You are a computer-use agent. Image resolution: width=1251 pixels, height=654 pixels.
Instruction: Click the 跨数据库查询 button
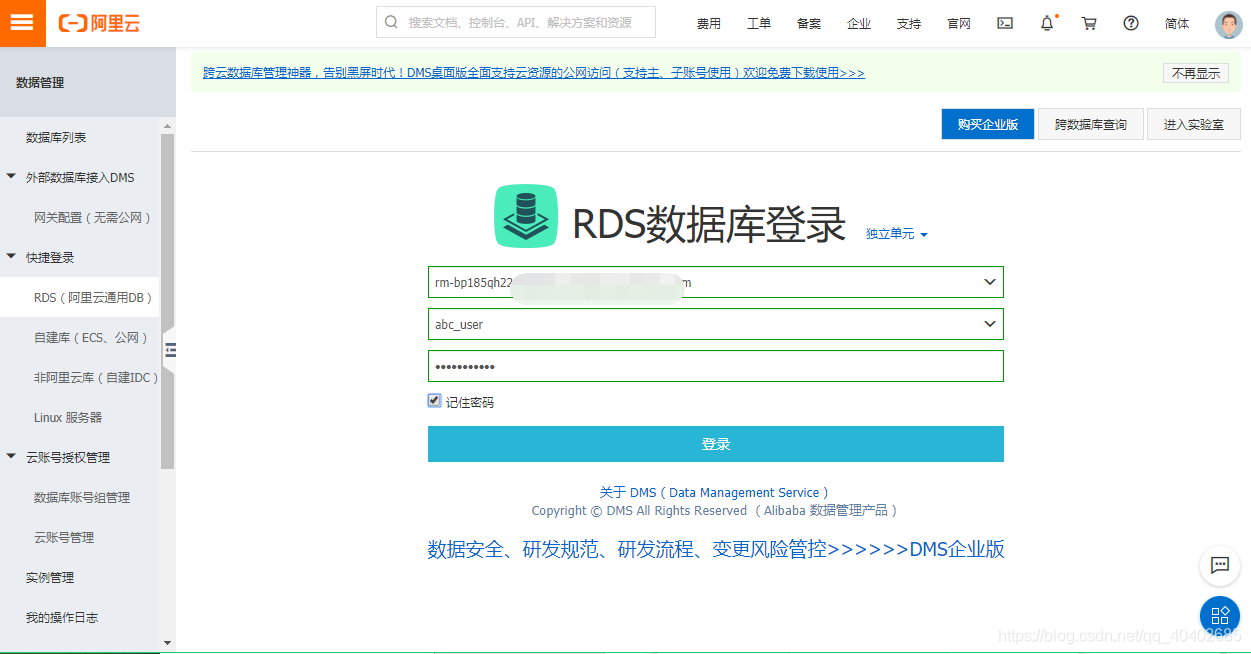tap(1091, 124)
